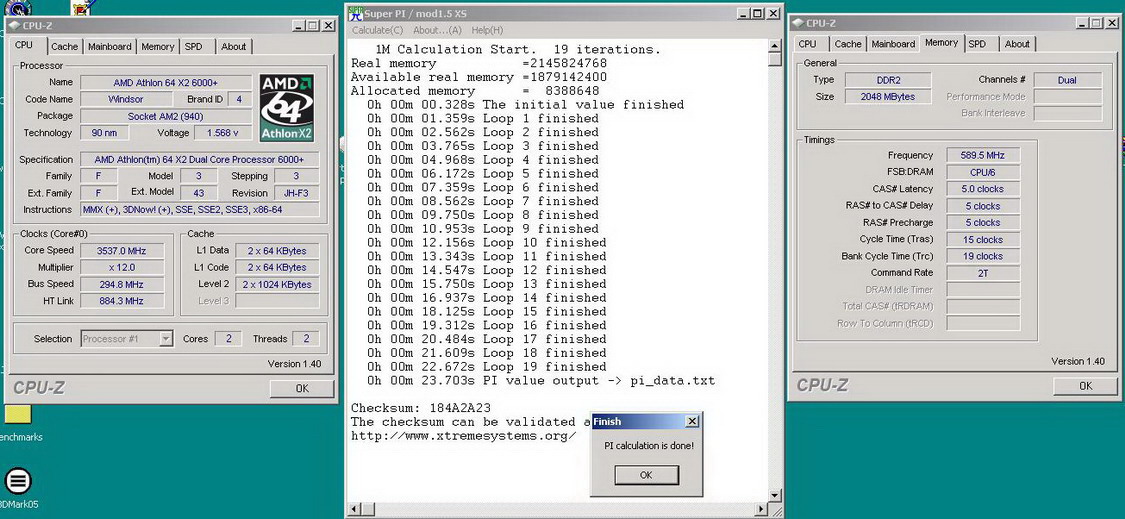Click OK in the Finish dialog
Image resolution: width=1125 pixels, height=519 pixels.
[x=646, y=474]
